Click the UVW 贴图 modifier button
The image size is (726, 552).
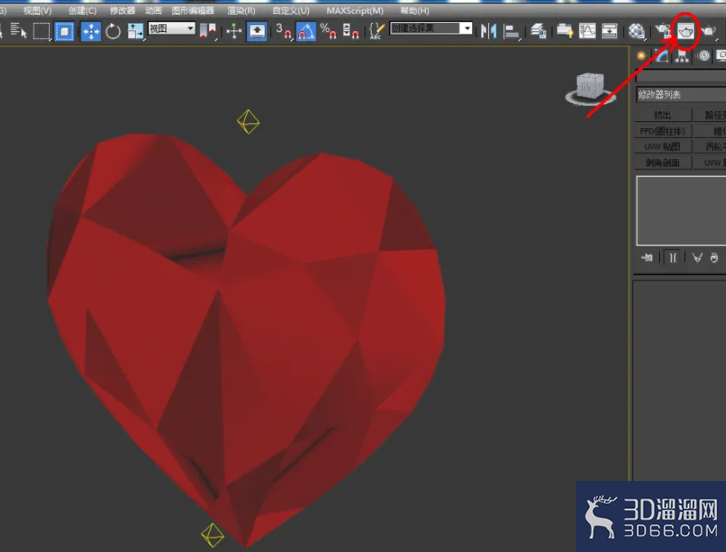point(663,146)
